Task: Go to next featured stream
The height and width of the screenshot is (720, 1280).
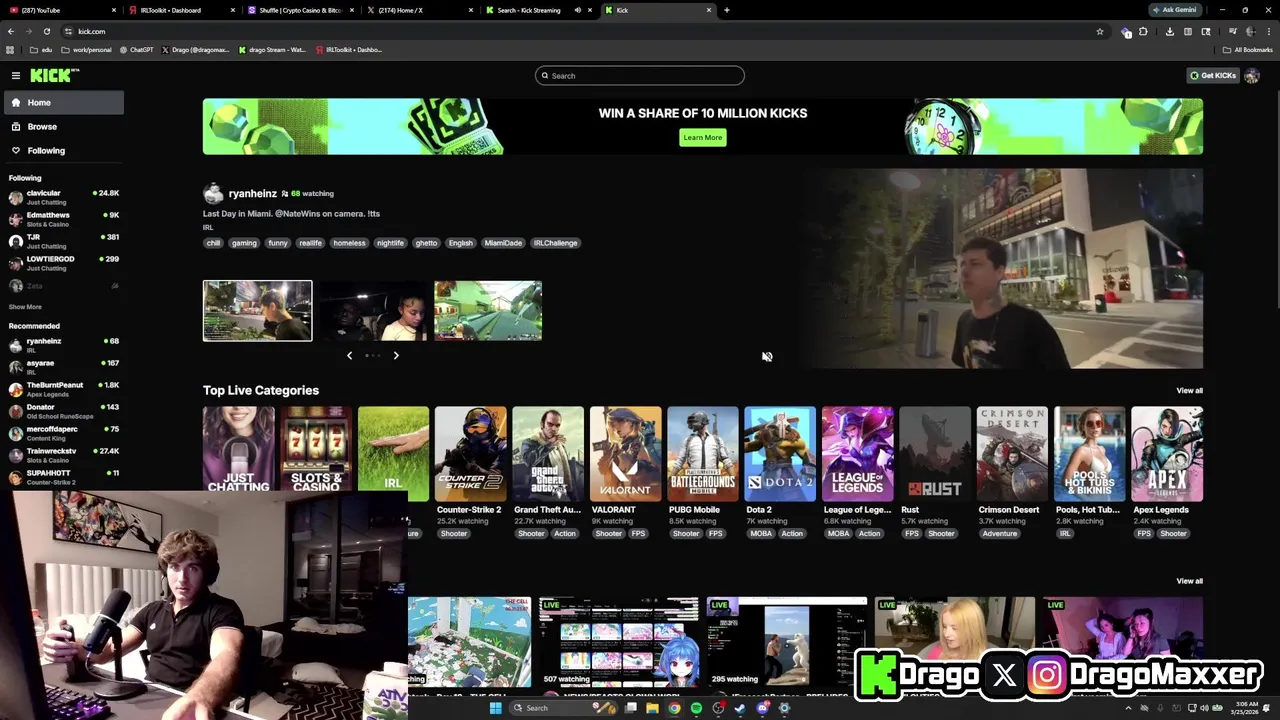Action: [396, 355]
